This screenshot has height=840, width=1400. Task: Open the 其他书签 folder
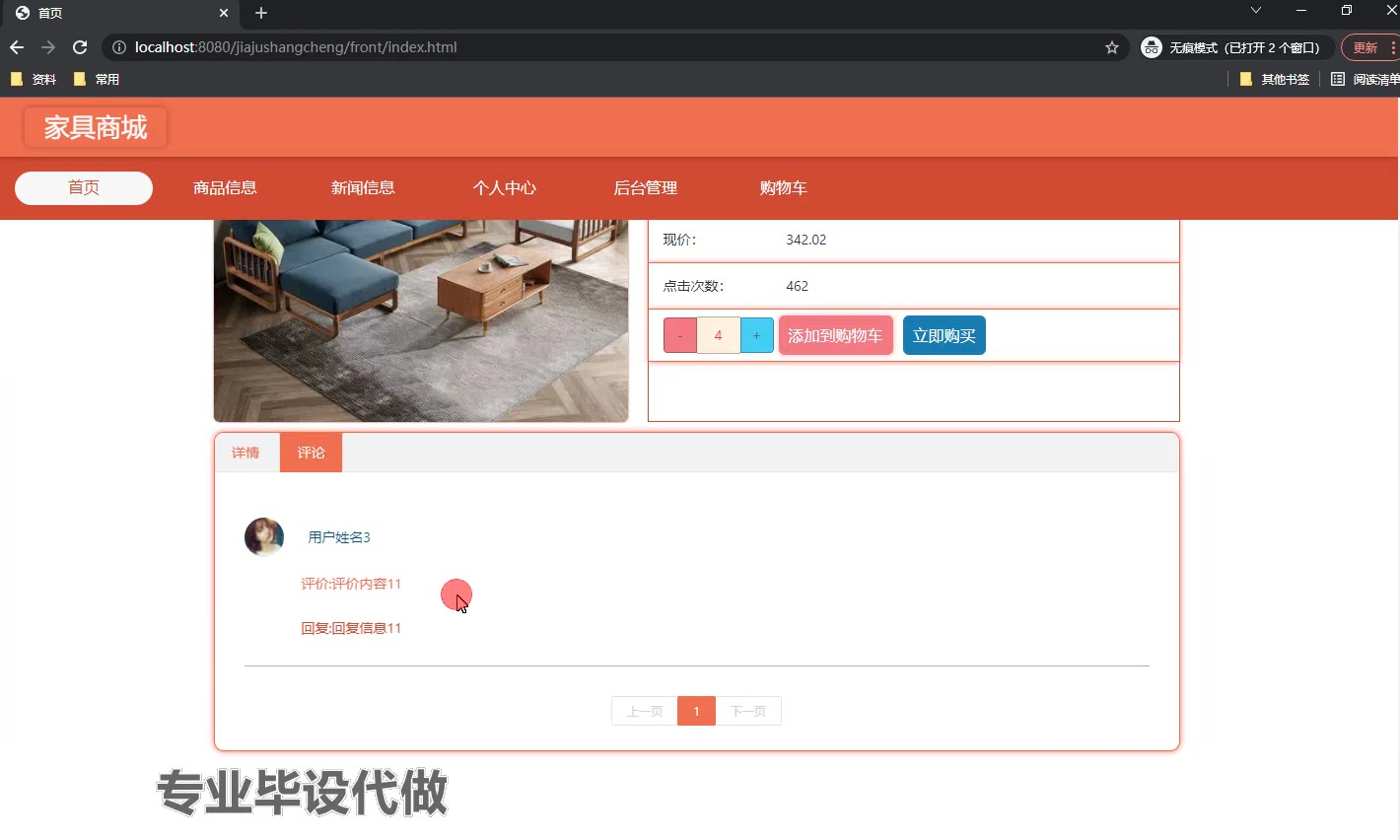click(1275, 79)
